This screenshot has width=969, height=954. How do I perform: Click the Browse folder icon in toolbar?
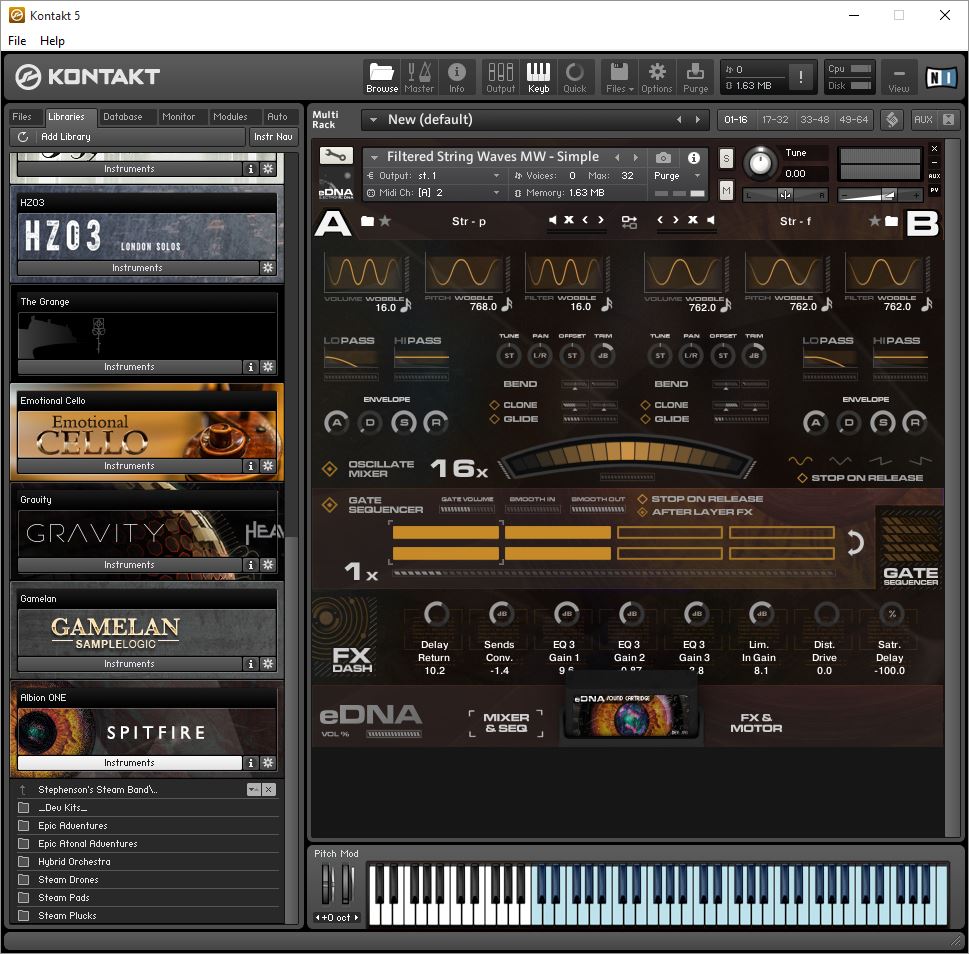pyautogui.click(x=382, y=77)
